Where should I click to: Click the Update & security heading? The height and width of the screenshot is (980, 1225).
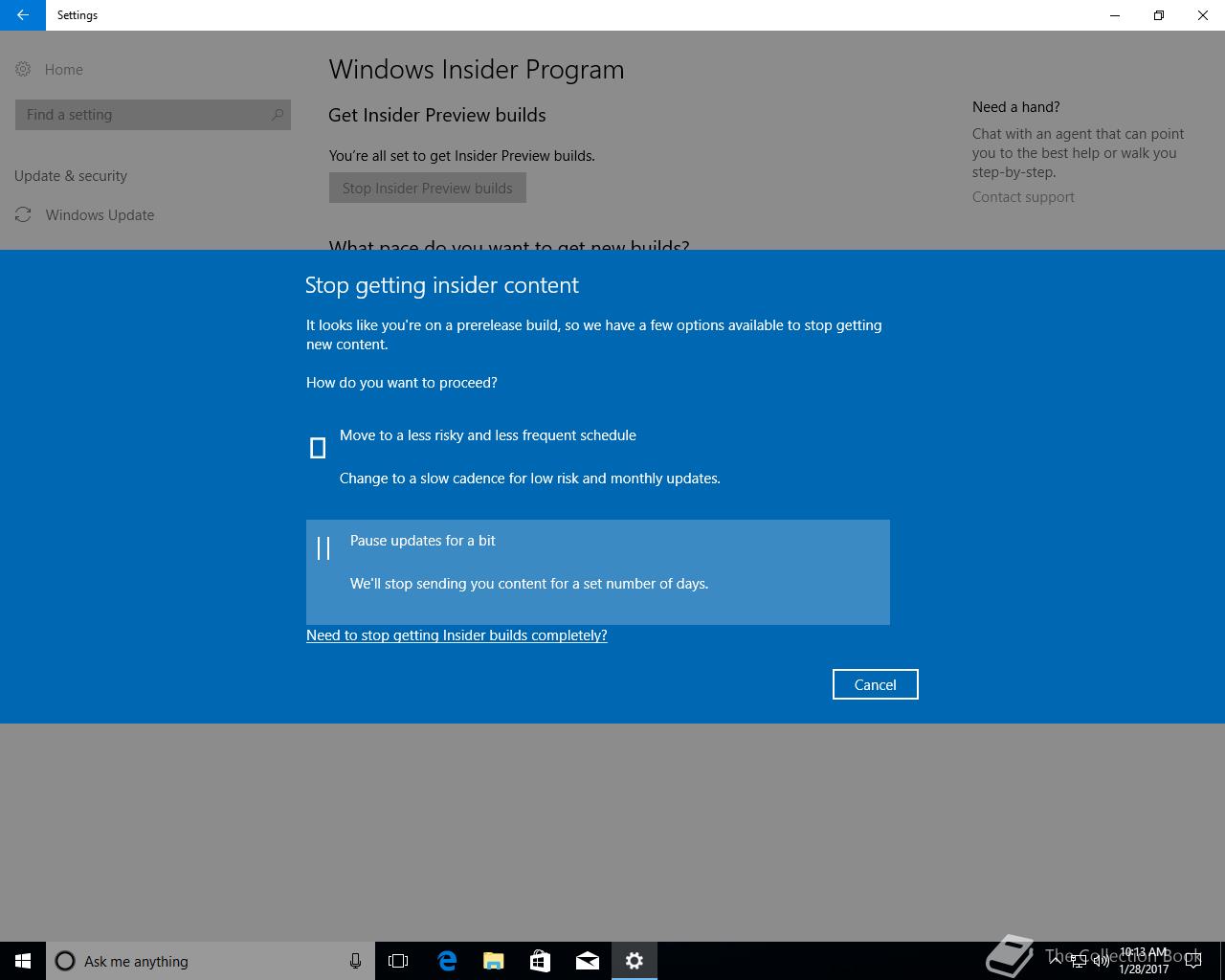coord(71,176)
